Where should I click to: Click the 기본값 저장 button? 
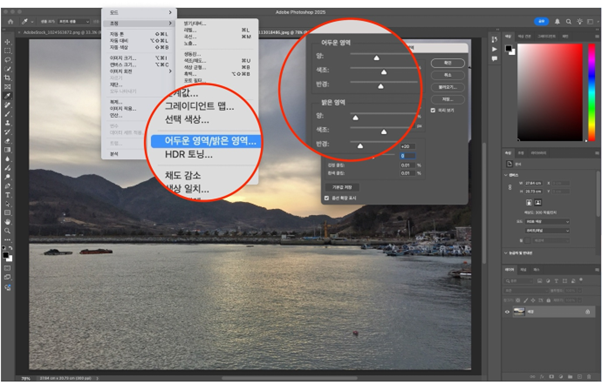pyautogui.click(x=342, y=187)
